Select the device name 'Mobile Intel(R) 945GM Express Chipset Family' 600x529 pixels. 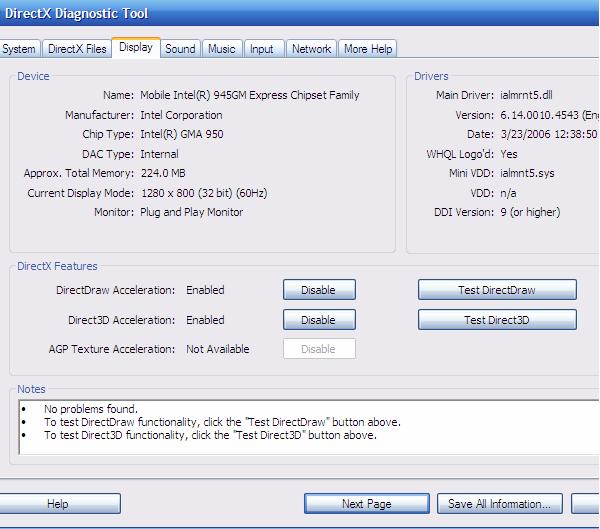pyautogui.click(x=249, y=95)
